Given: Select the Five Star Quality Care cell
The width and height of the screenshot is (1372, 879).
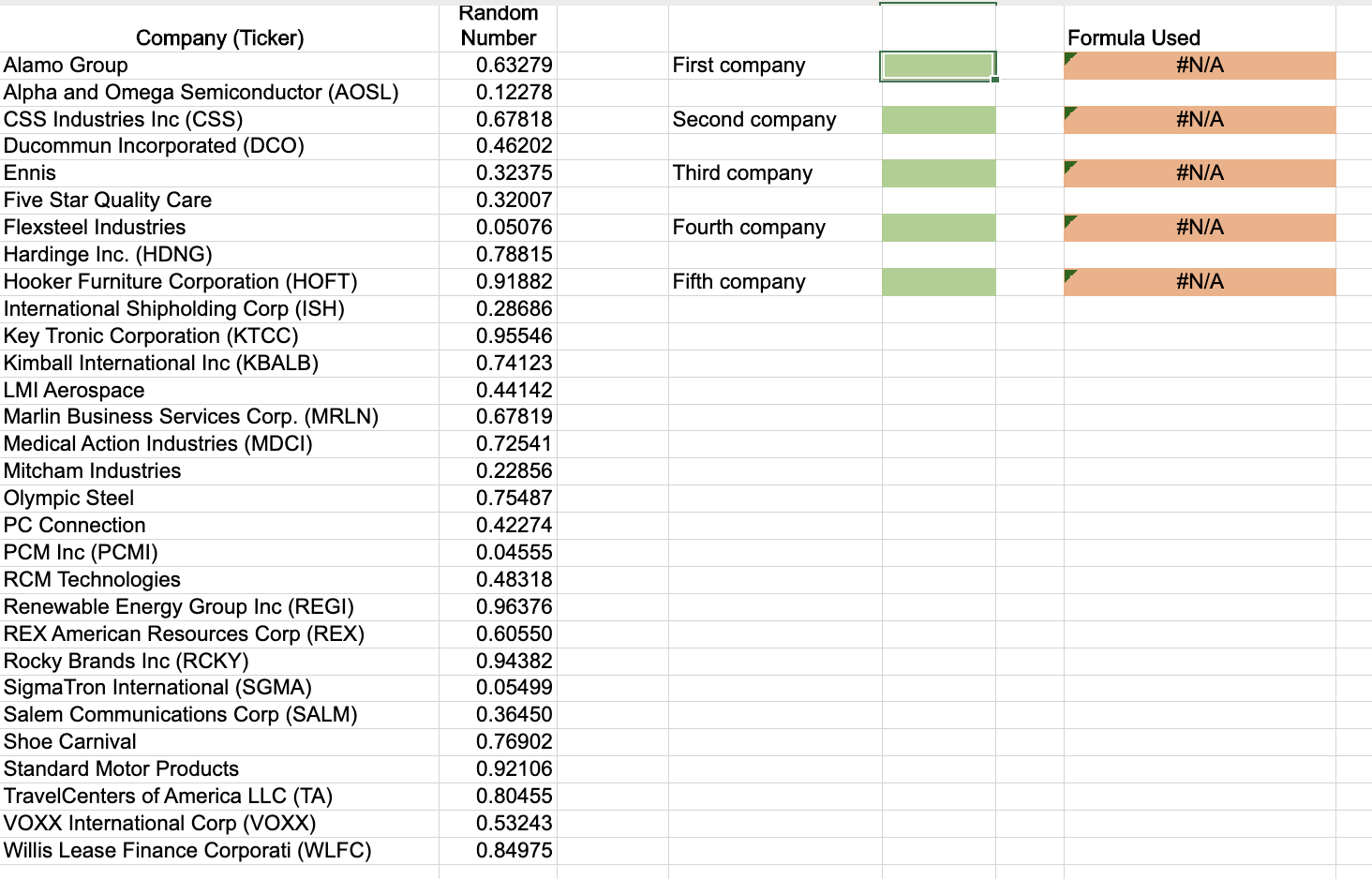Looking at the screenshot, I should tap(219, 201).
